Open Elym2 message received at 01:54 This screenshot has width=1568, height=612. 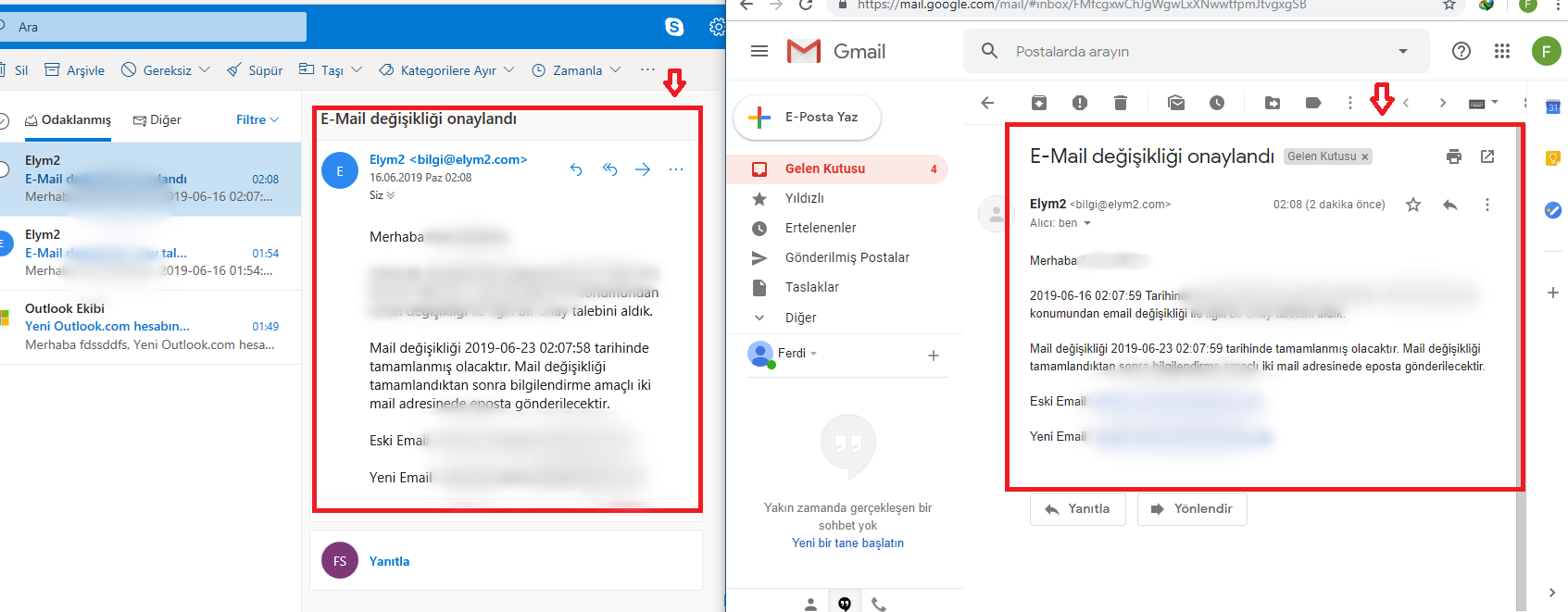150,253
